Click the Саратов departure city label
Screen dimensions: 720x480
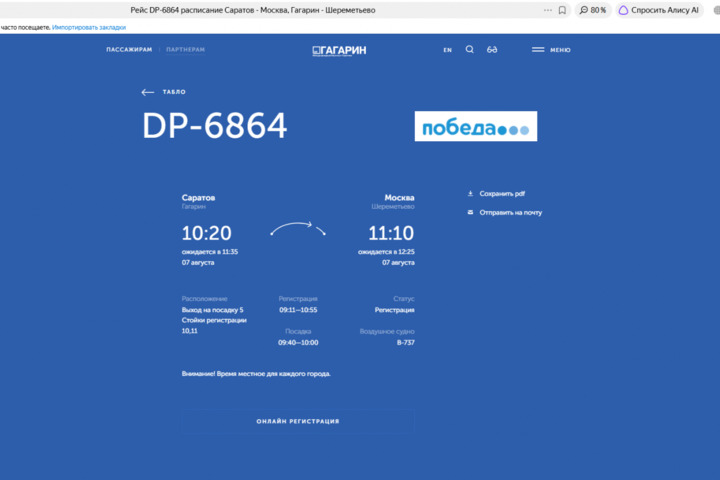198,198
